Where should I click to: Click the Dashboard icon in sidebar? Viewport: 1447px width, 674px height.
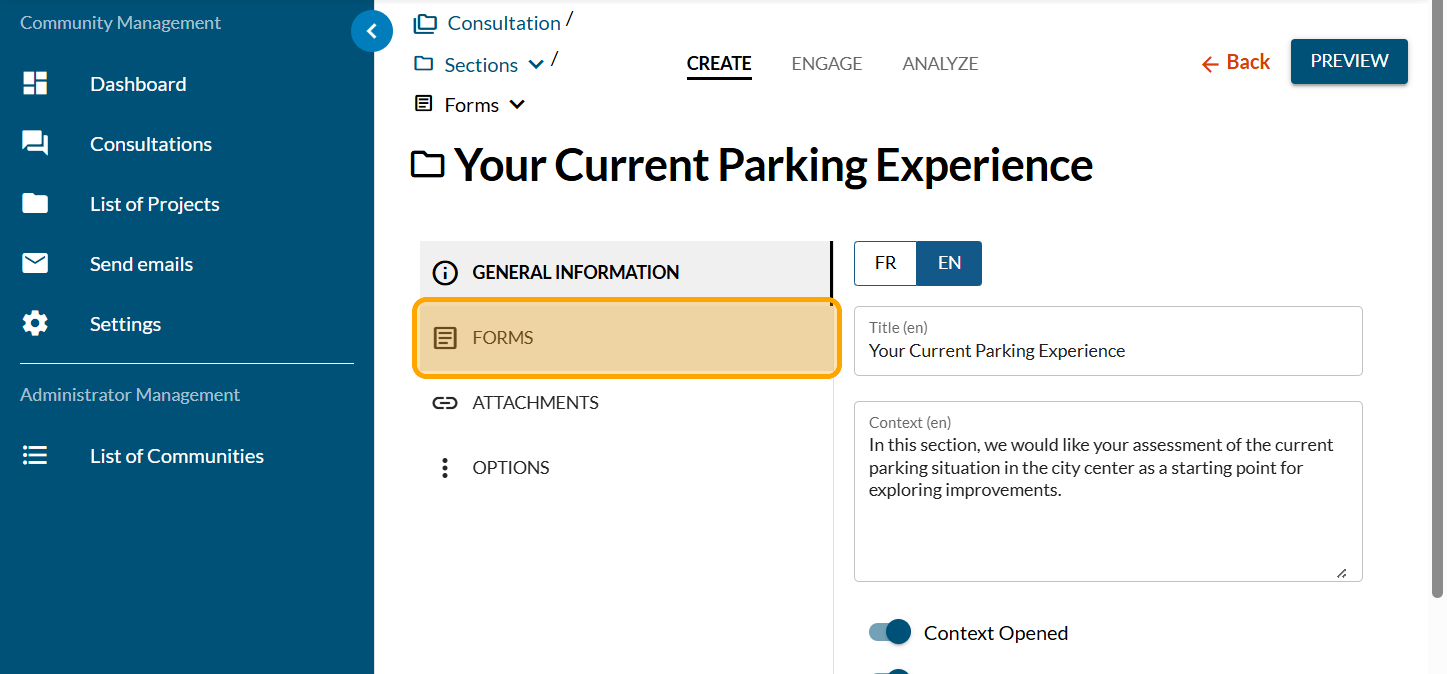[35, 84]
